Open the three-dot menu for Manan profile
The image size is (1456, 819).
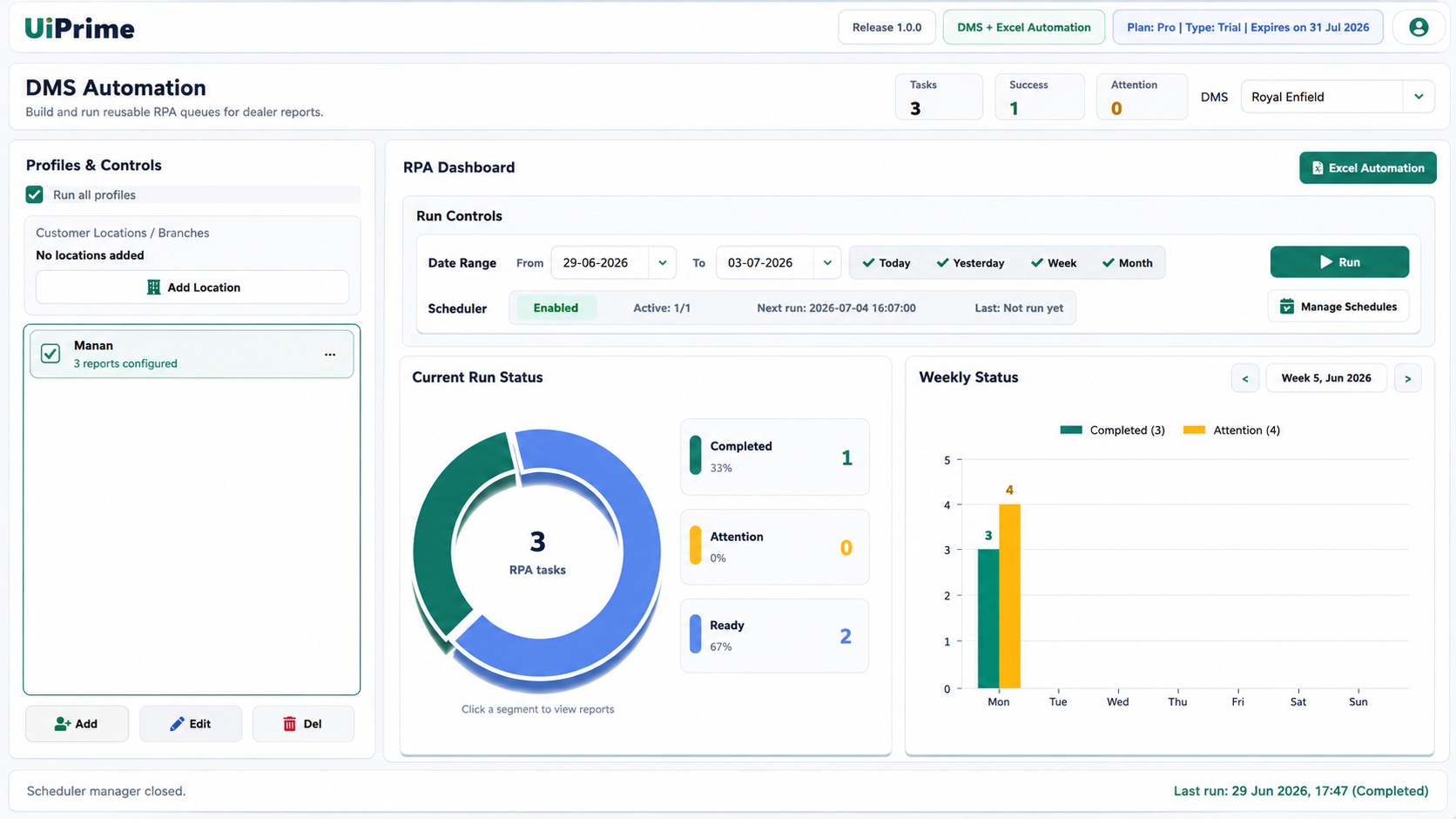coord(330,355)
